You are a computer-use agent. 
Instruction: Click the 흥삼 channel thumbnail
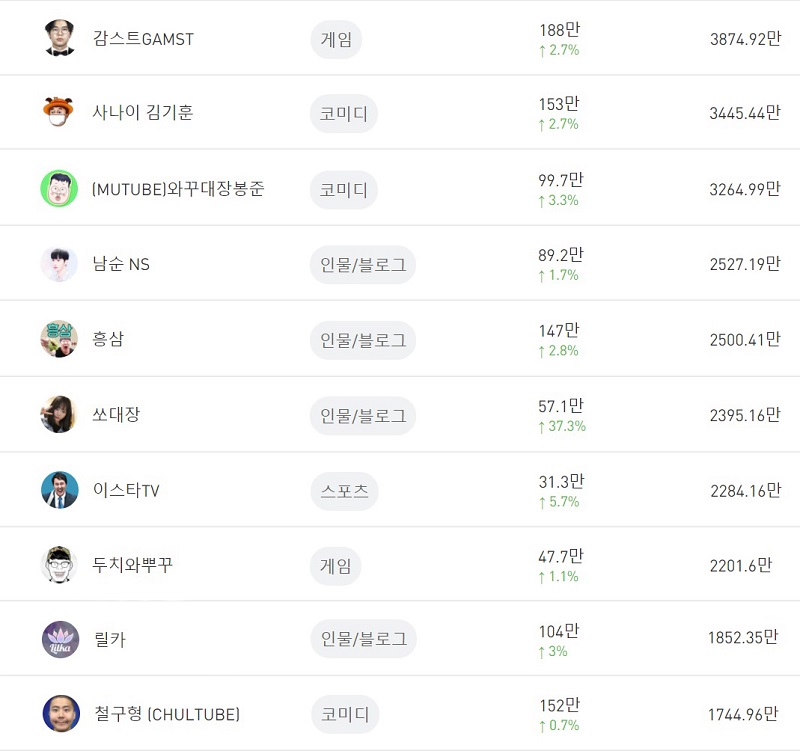(x=59, y=339)
